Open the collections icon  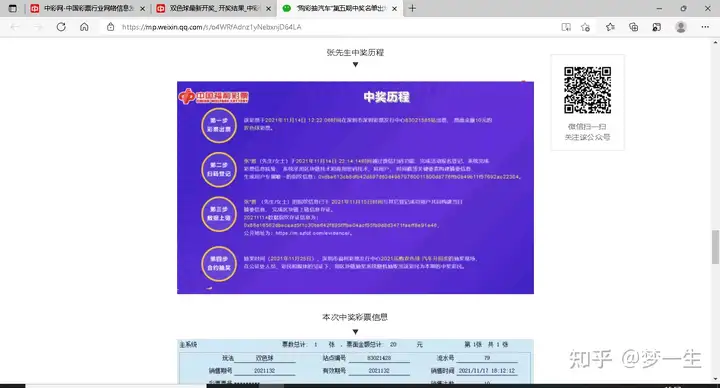(x=633, y=27)
